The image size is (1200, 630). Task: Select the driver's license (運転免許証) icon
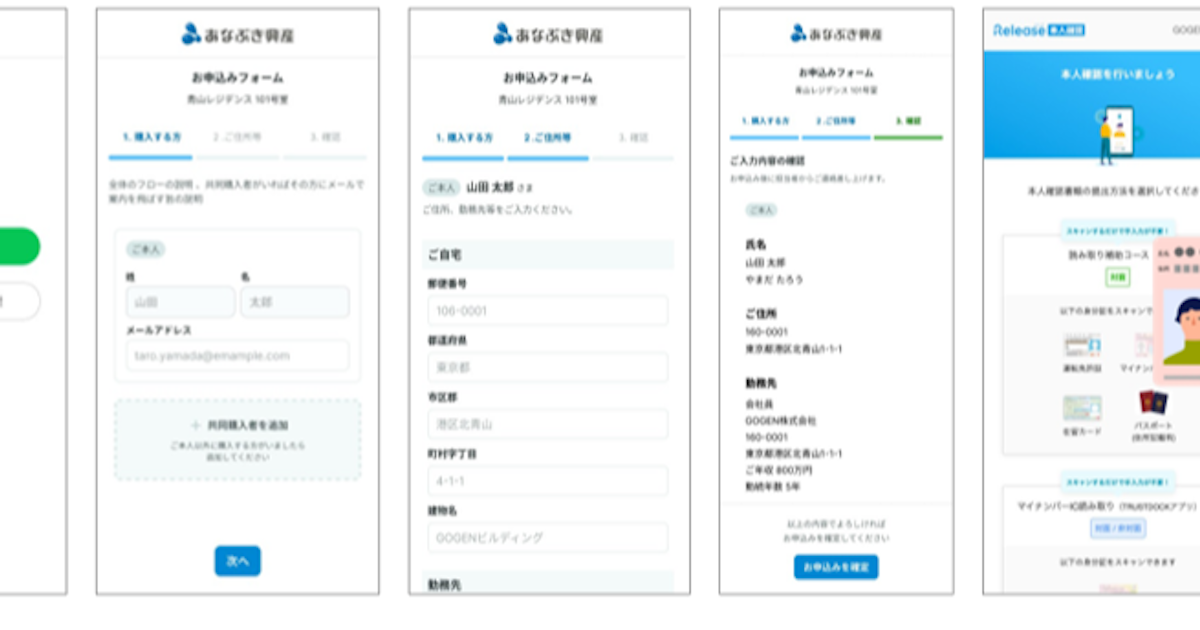tap(1081, 349)
